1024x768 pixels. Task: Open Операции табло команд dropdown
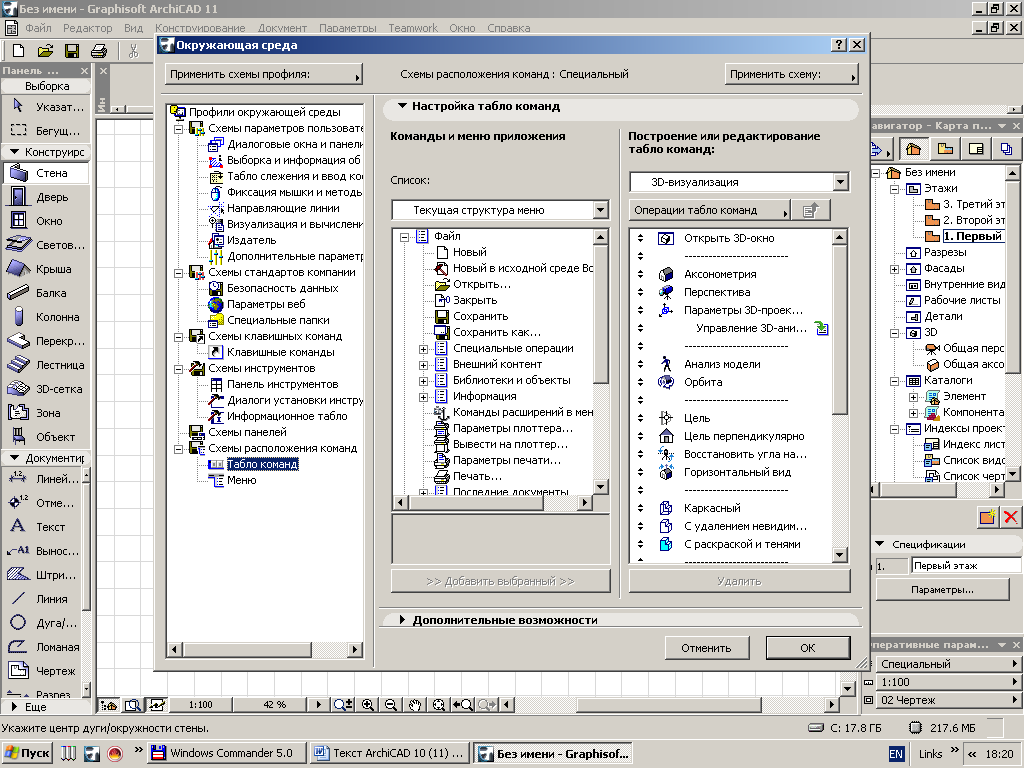711,210
